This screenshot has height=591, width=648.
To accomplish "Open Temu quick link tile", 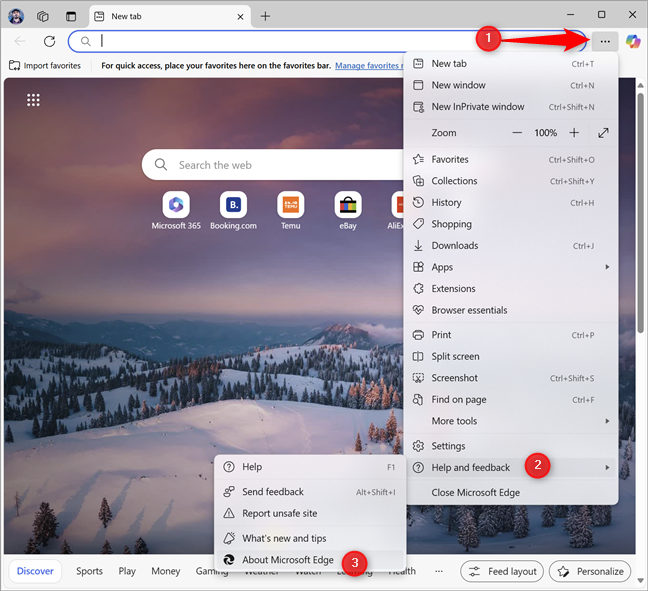I will pos(291,210).
